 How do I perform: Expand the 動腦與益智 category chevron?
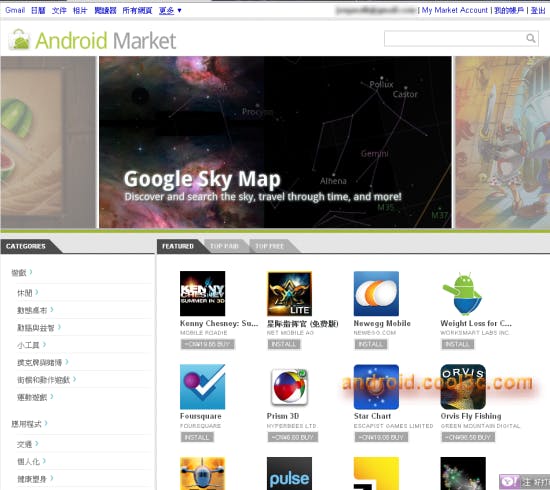[x=59, y=327]
